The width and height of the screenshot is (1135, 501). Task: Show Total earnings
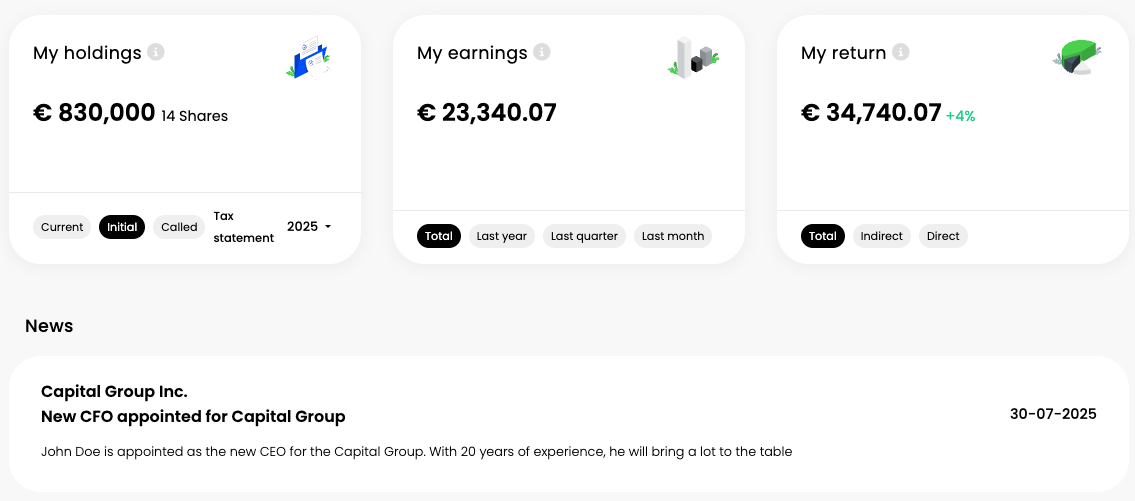(x=439, y=236)
